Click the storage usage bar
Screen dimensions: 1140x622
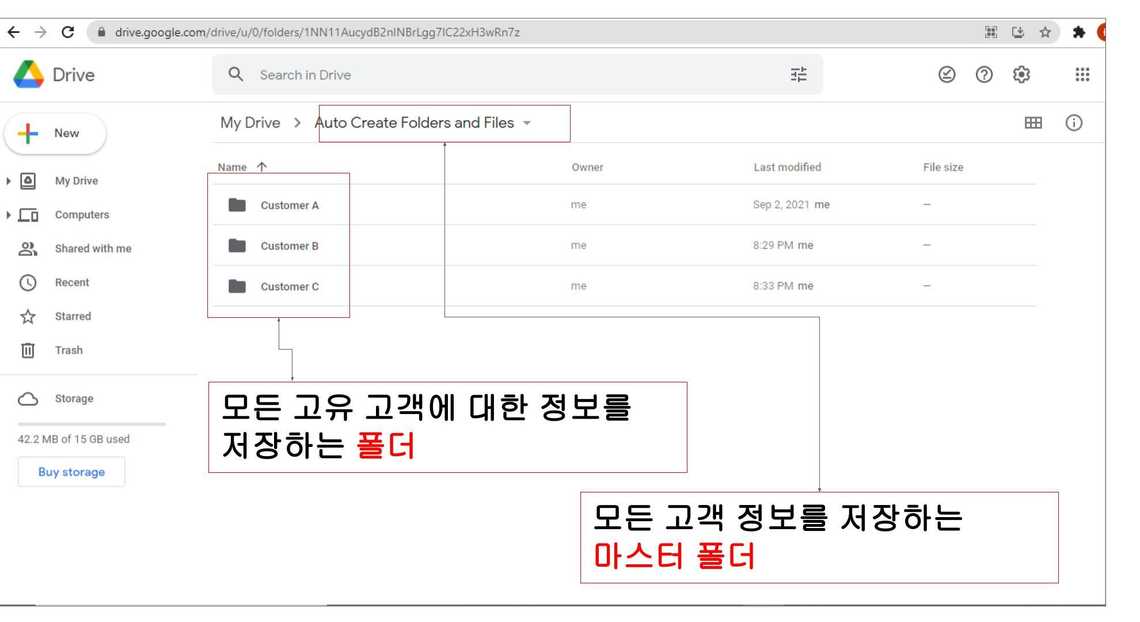[x=91, y=424]
